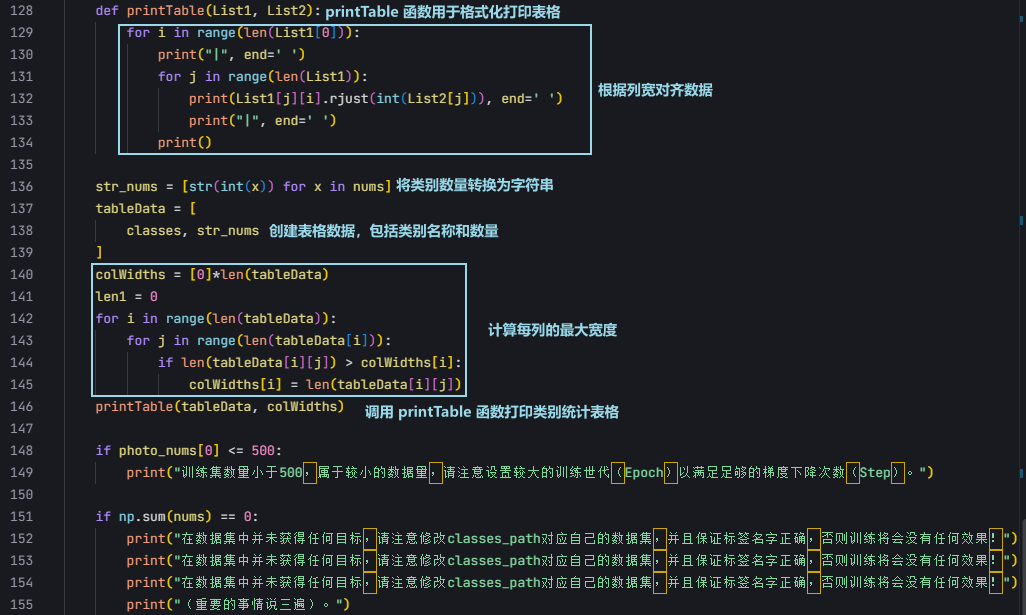Click 'if np.sum(nums) == 0:' condition
The image size is (1026, 615).
pos(177,516)
